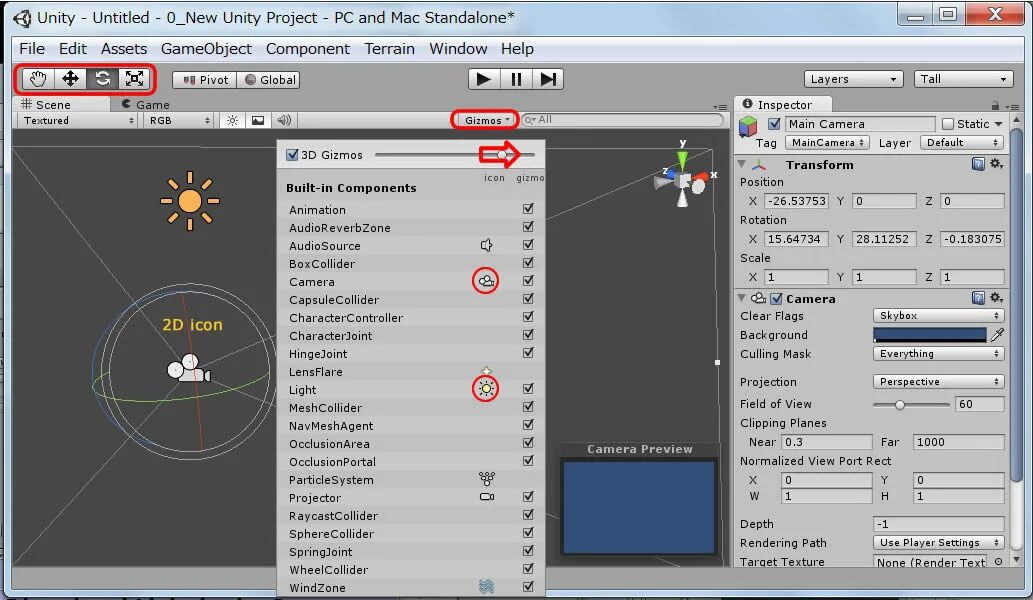Toggle WheelCollider gizmo checkbox
The image size is (1033, 600).
[x=528, y=568]
